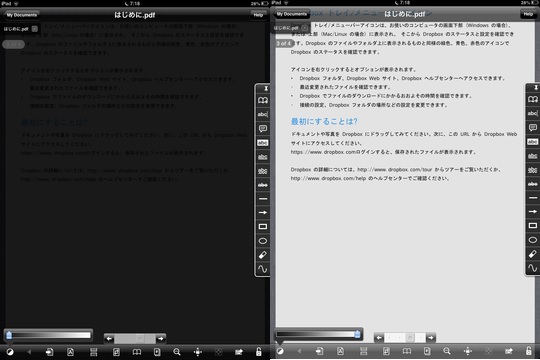Open the document import icon on bright screen

point(320,351)
